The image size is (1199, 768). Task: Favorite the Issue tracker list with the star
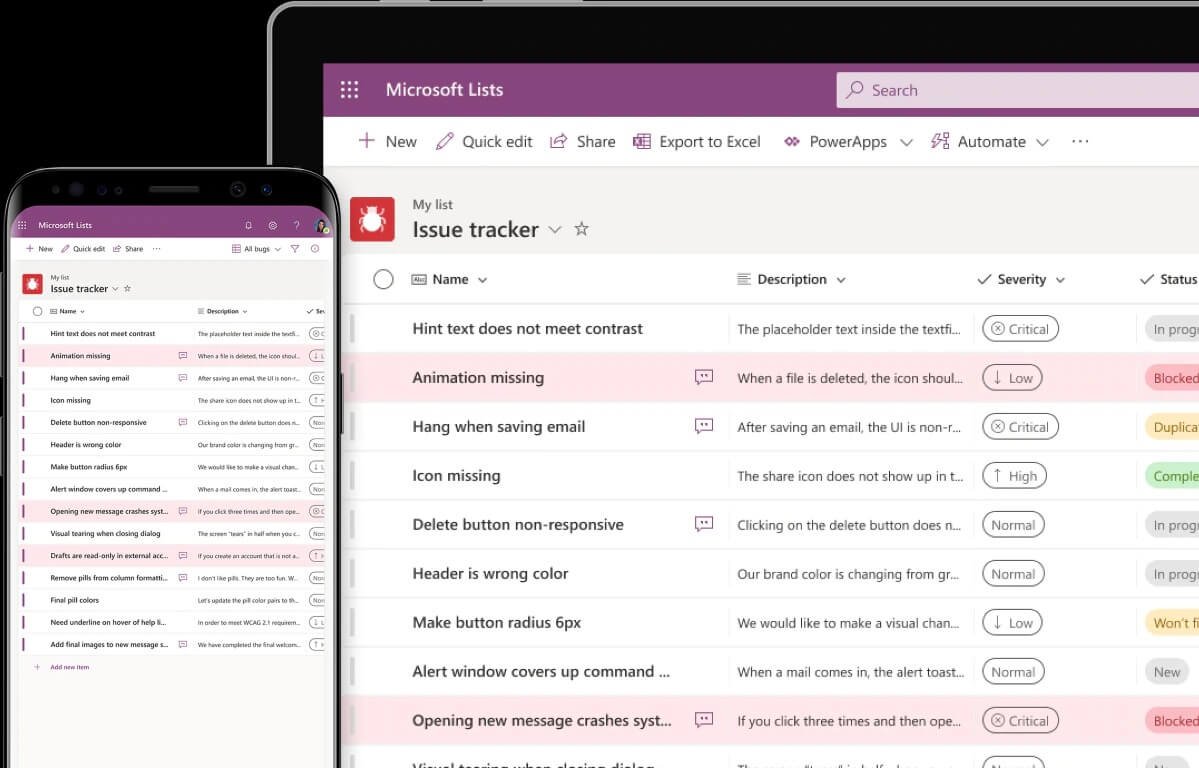point(581,229)
